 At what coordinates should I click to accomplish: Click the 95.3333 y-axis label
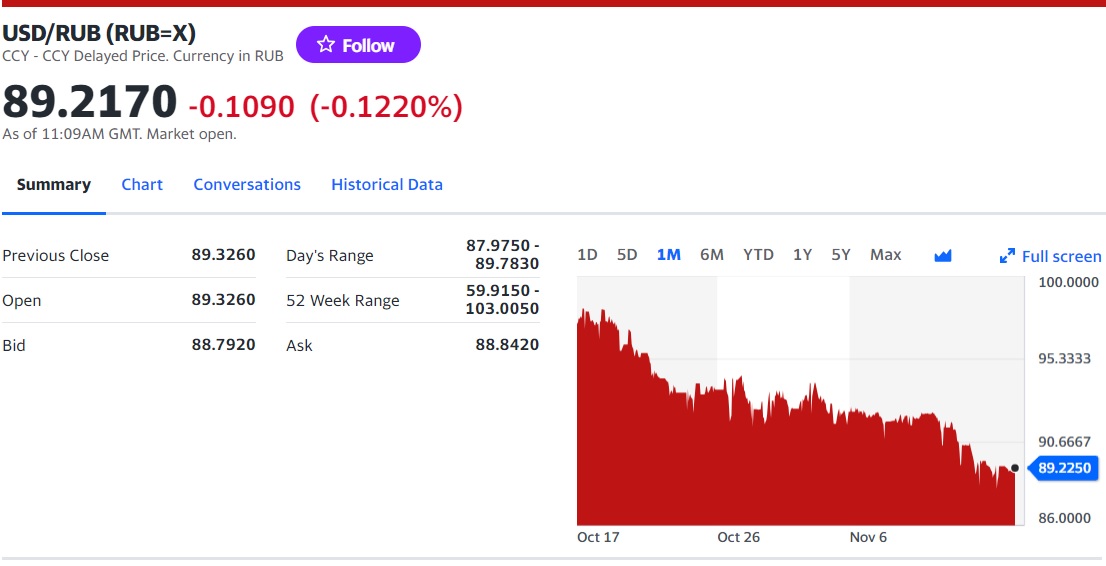[1064, 359]
